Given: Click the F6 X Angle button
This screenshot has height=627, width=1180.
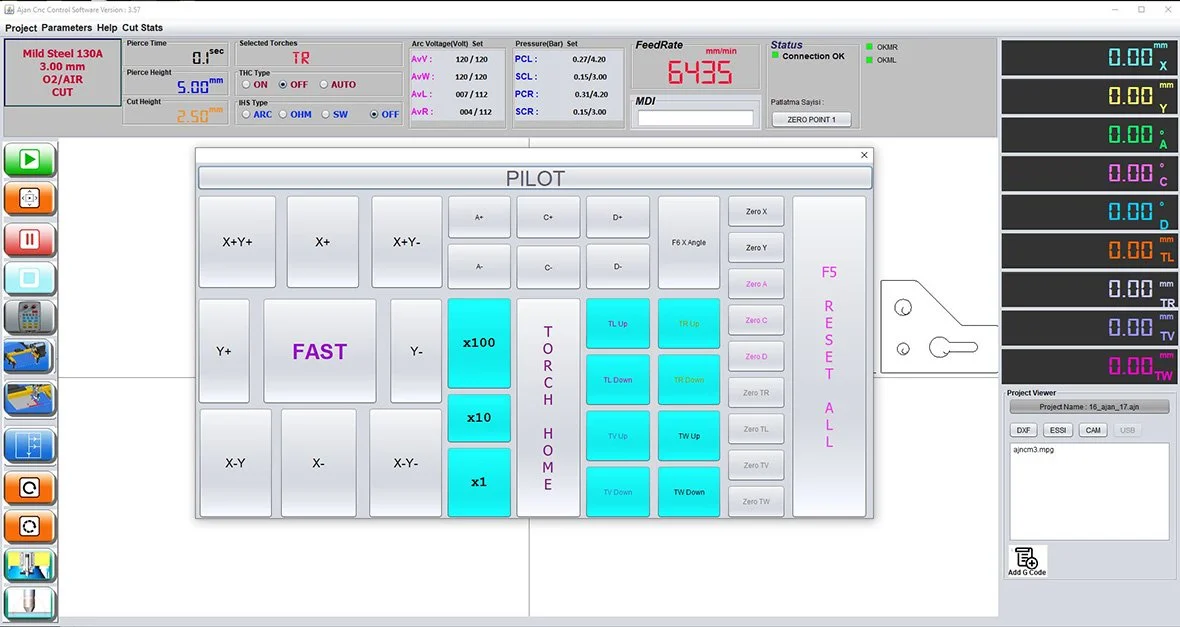Looking at the screenshot, I should 689,242.
